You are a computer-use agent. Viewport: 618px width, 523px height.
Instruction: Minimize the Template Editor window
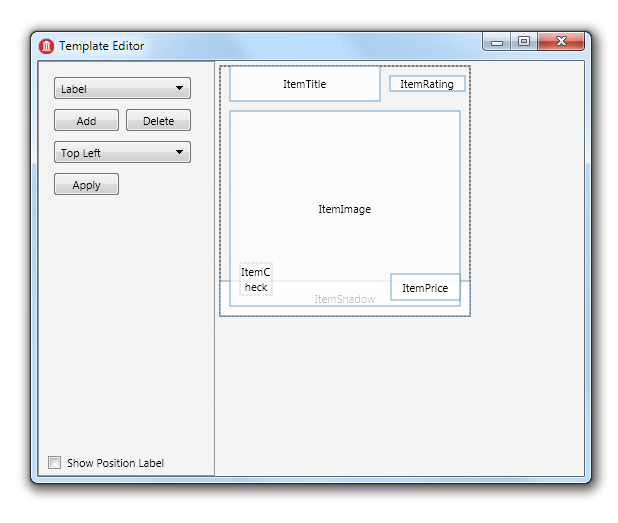coord(497,42)
